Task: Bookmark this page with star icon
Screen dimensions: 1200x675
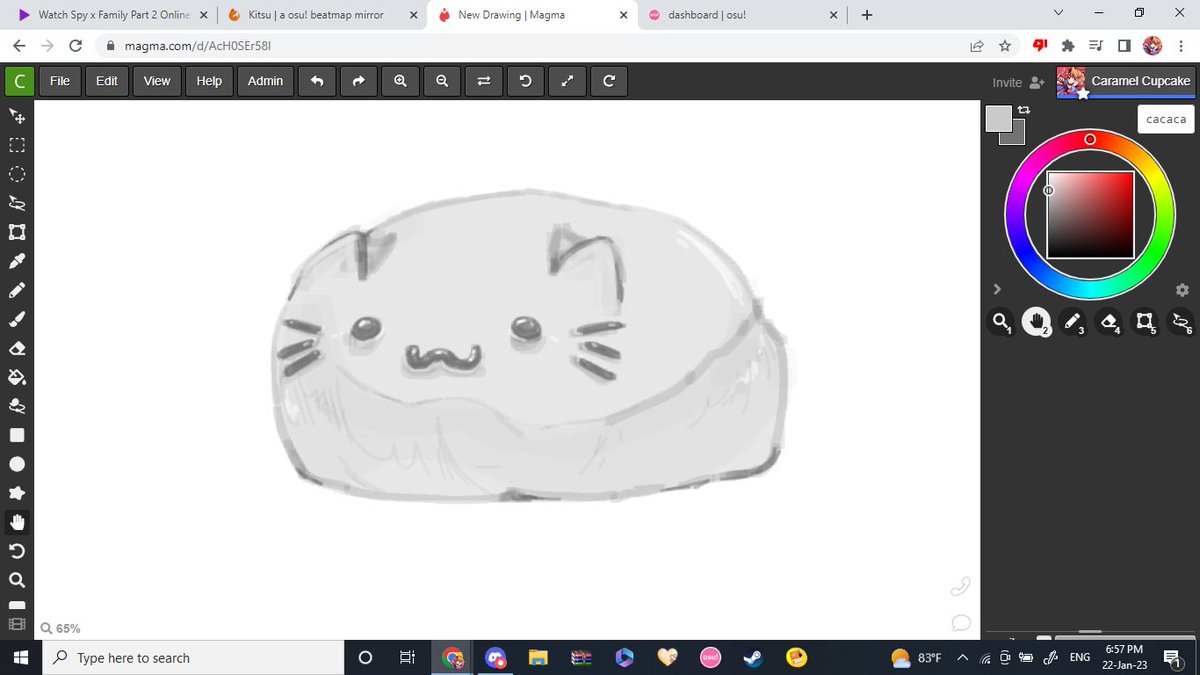Action: pyautogui.click(x=1005, y=46)
